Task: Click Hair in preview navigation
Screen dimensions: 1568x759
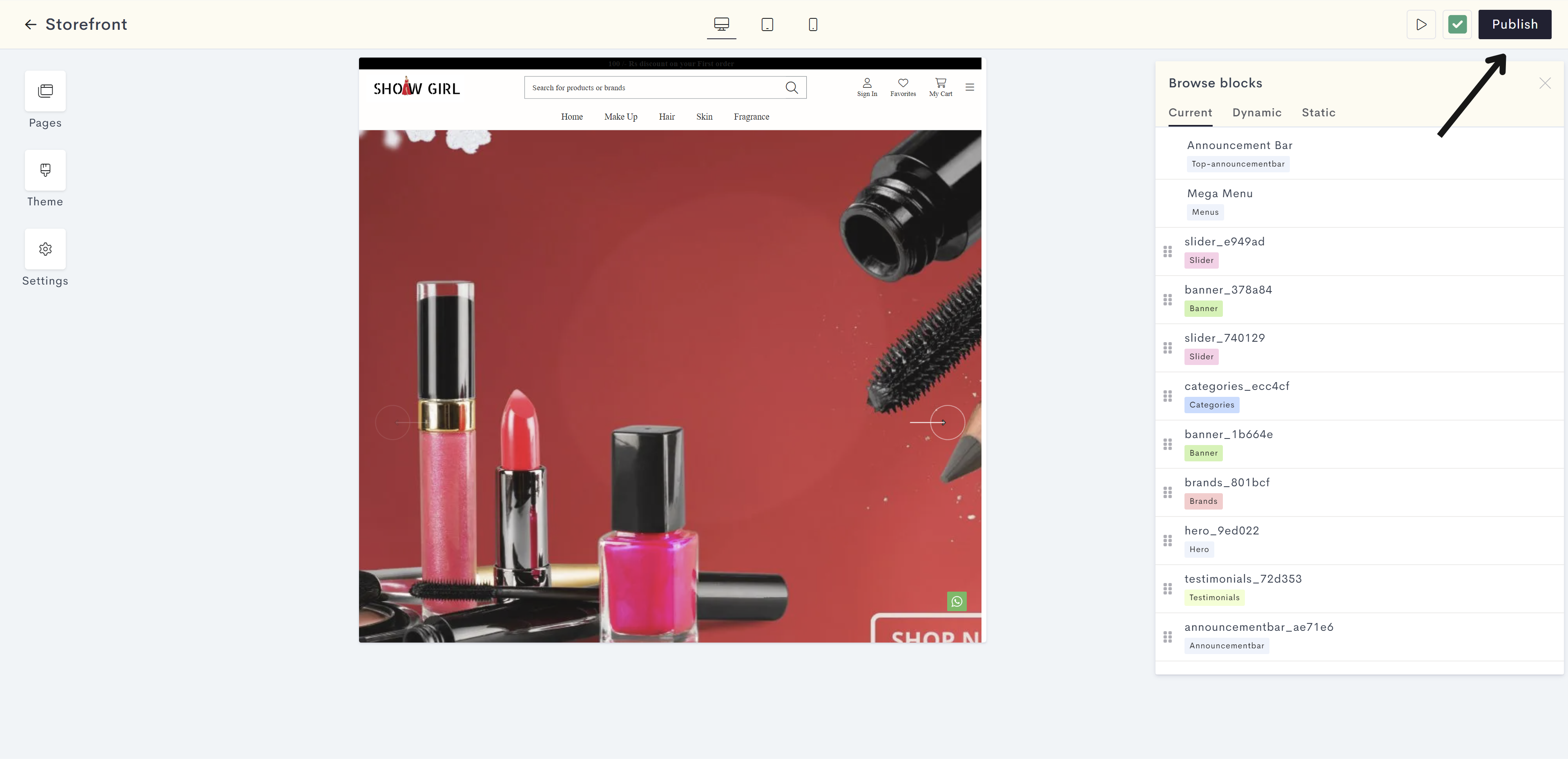Action: pos(667,117)
